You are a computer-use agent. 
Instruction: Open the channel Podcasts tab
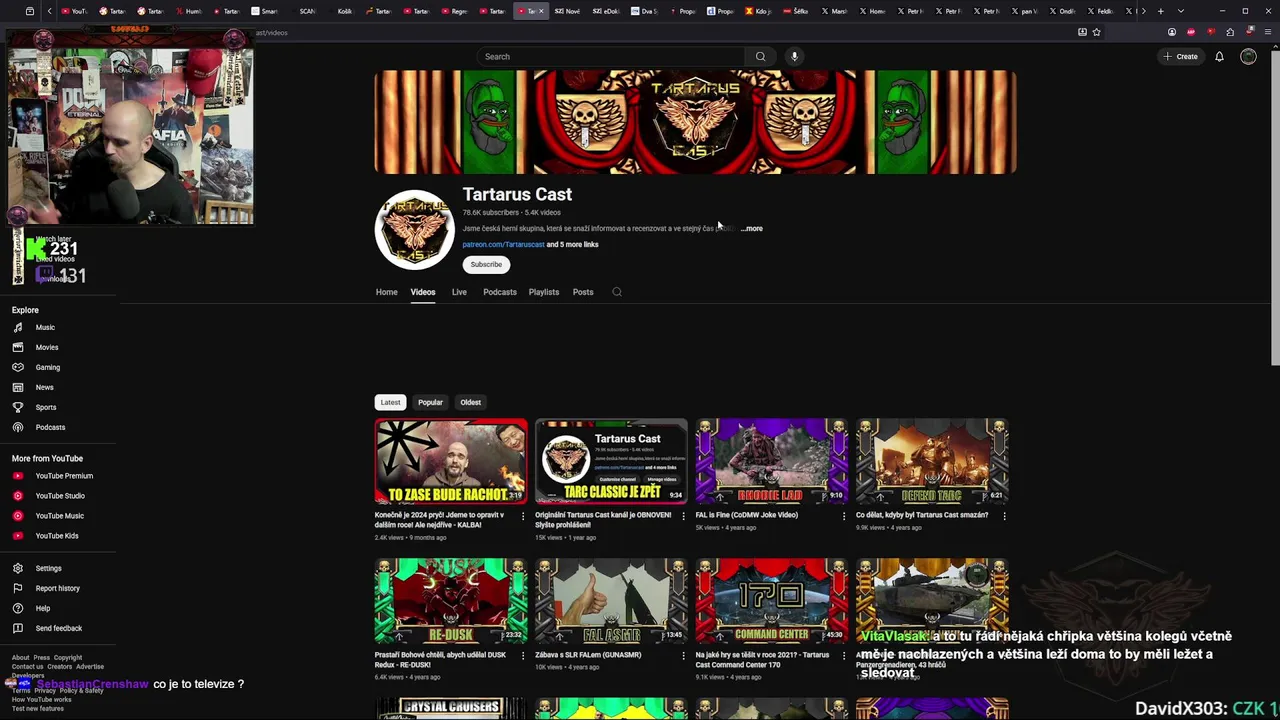click(x=500, y=292)
